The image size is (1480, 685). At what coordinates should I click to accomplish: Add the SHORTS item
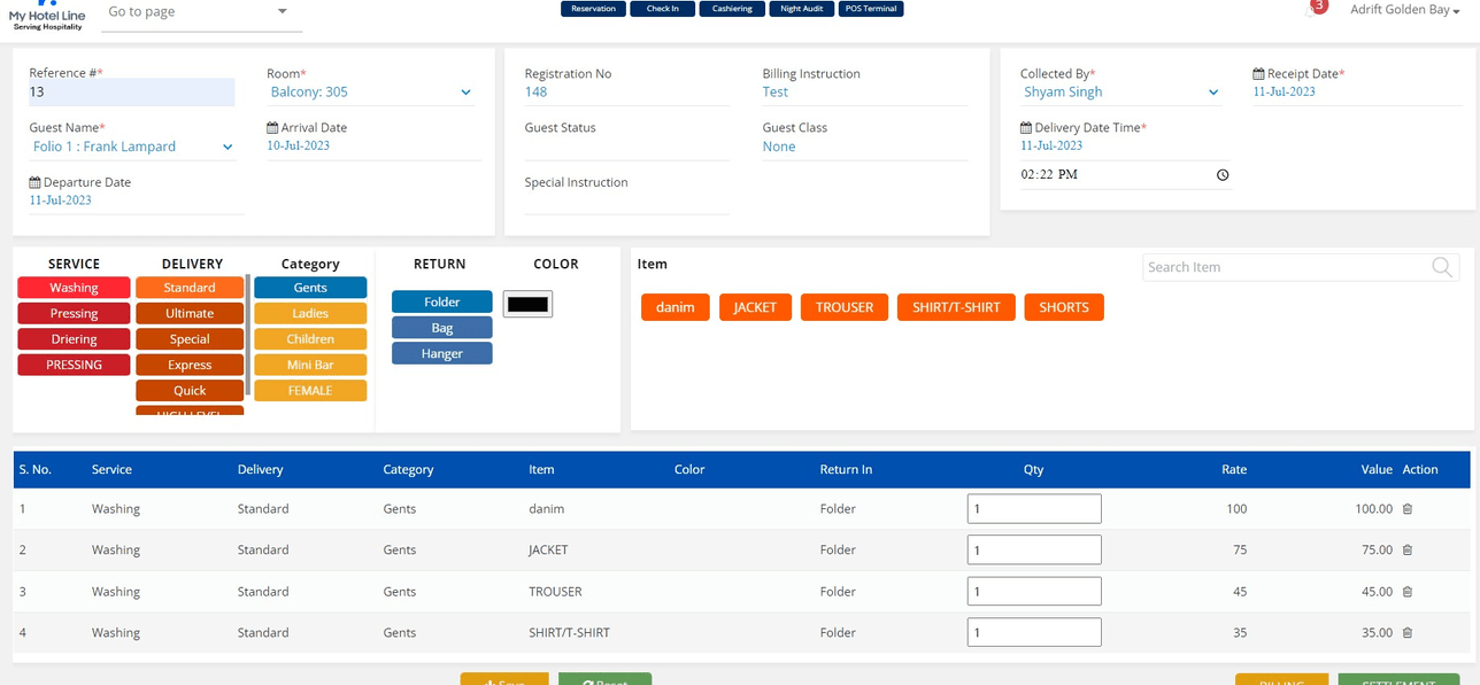pos(1063,307)
